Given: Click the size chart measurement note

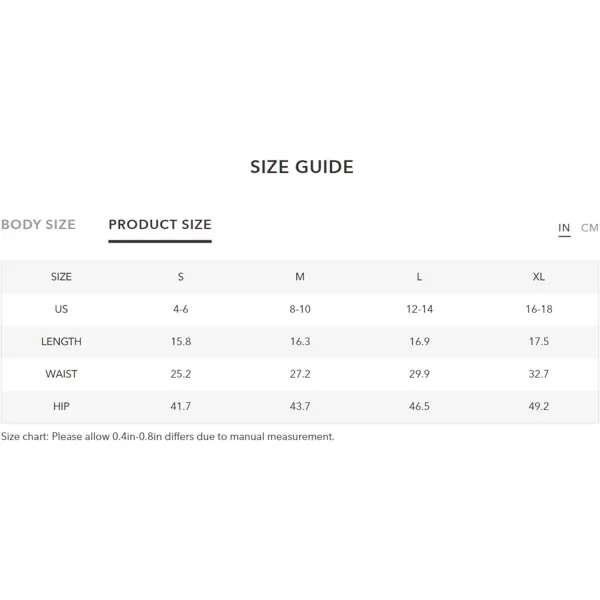Looking at the screenshot, I should tap(168, 437).
